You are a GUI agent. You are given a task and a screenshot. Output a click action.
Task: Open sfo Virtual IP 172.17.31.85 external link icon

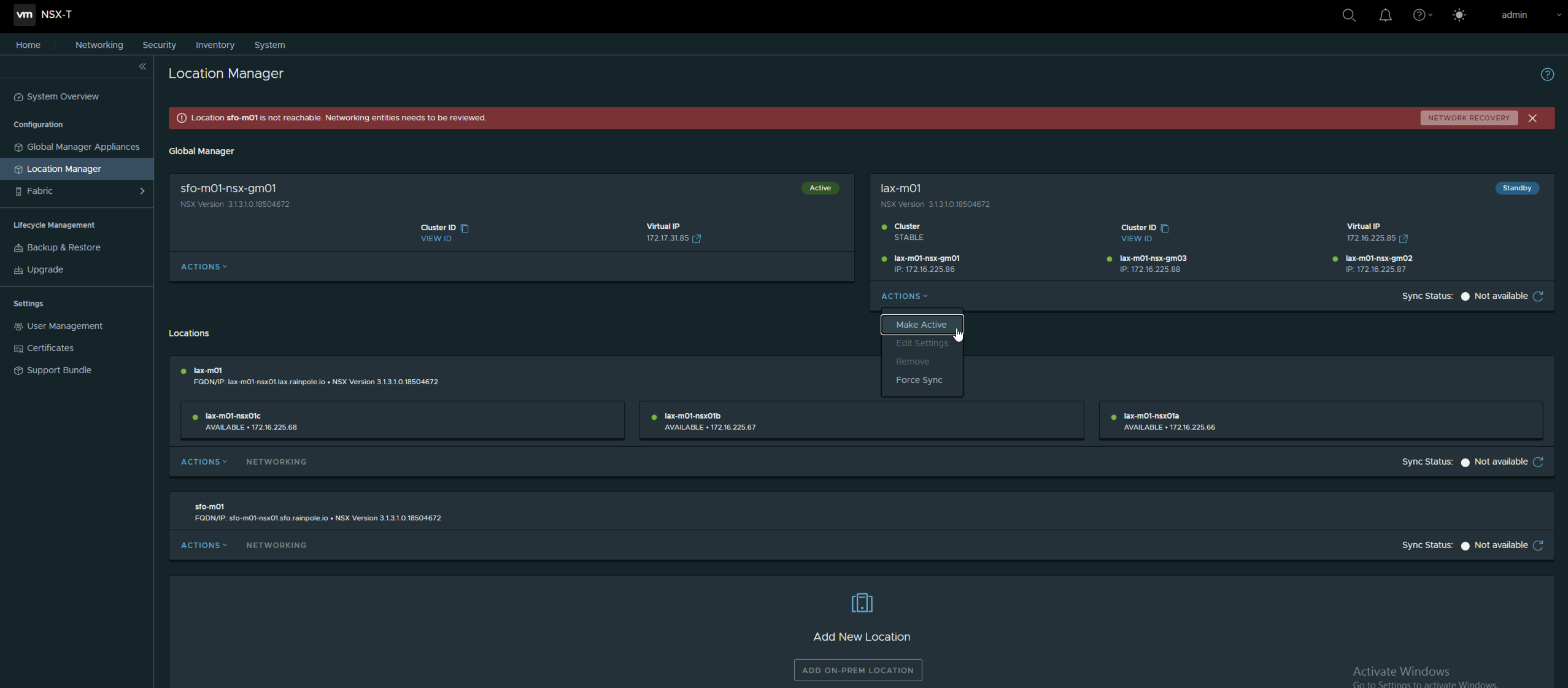[x=697, y=239]
